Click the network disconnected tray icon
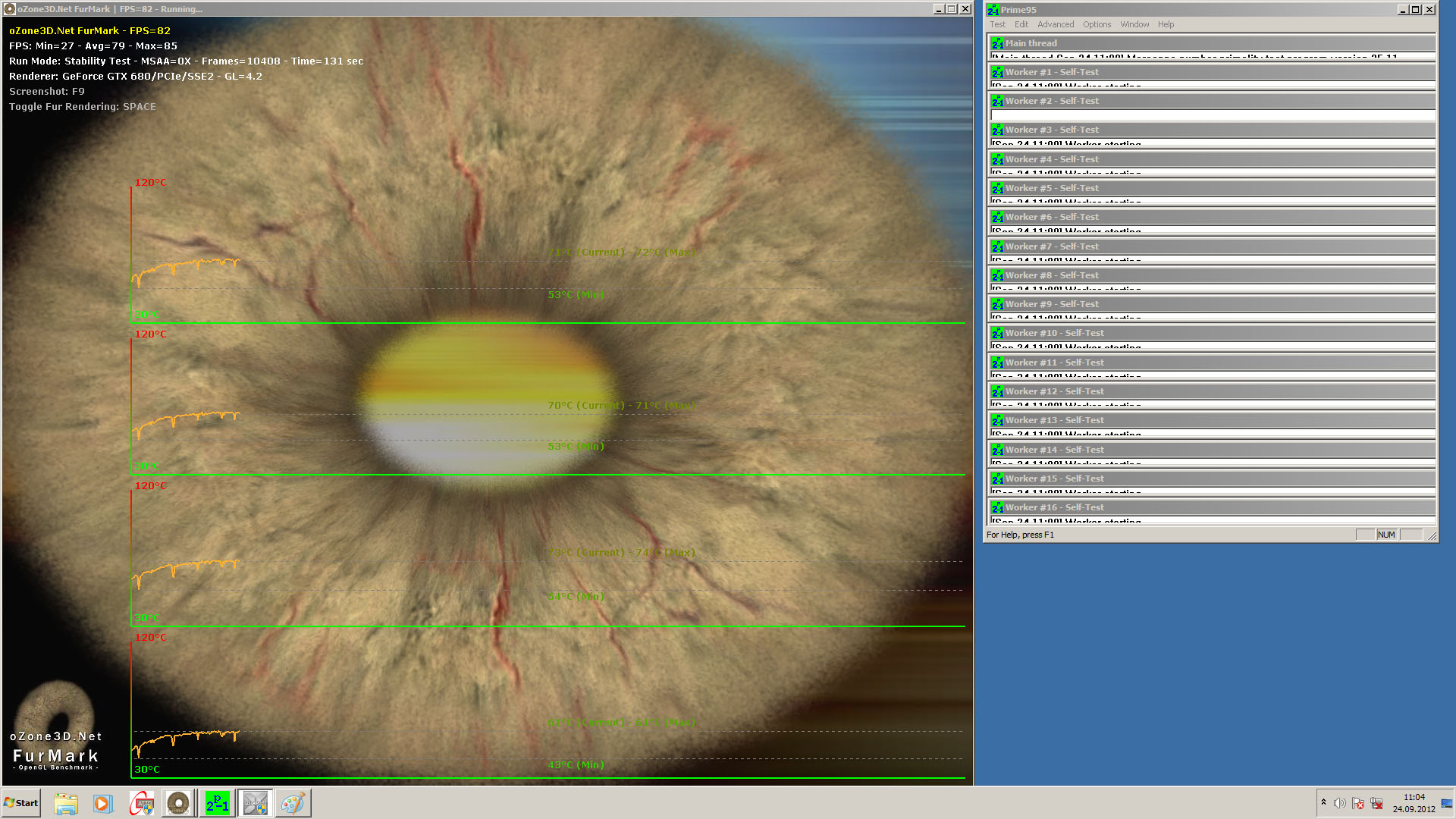This screenshot has height=819, width=1456. [x=1376, y=803]
